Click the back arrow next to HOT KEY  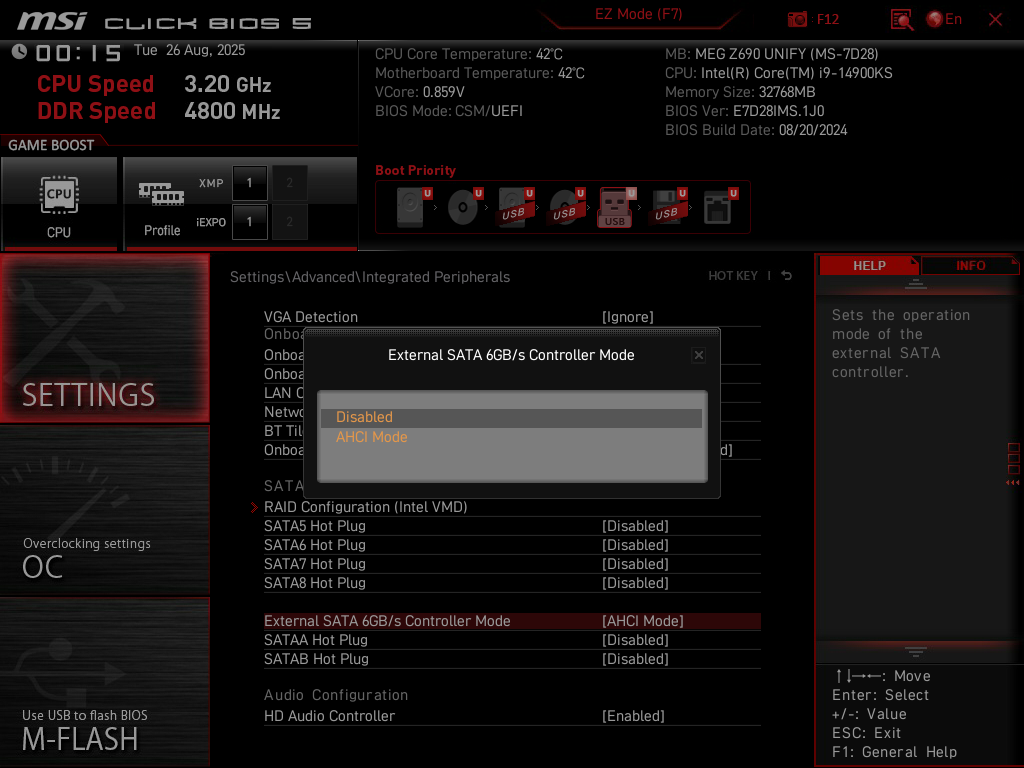(786, 276)
